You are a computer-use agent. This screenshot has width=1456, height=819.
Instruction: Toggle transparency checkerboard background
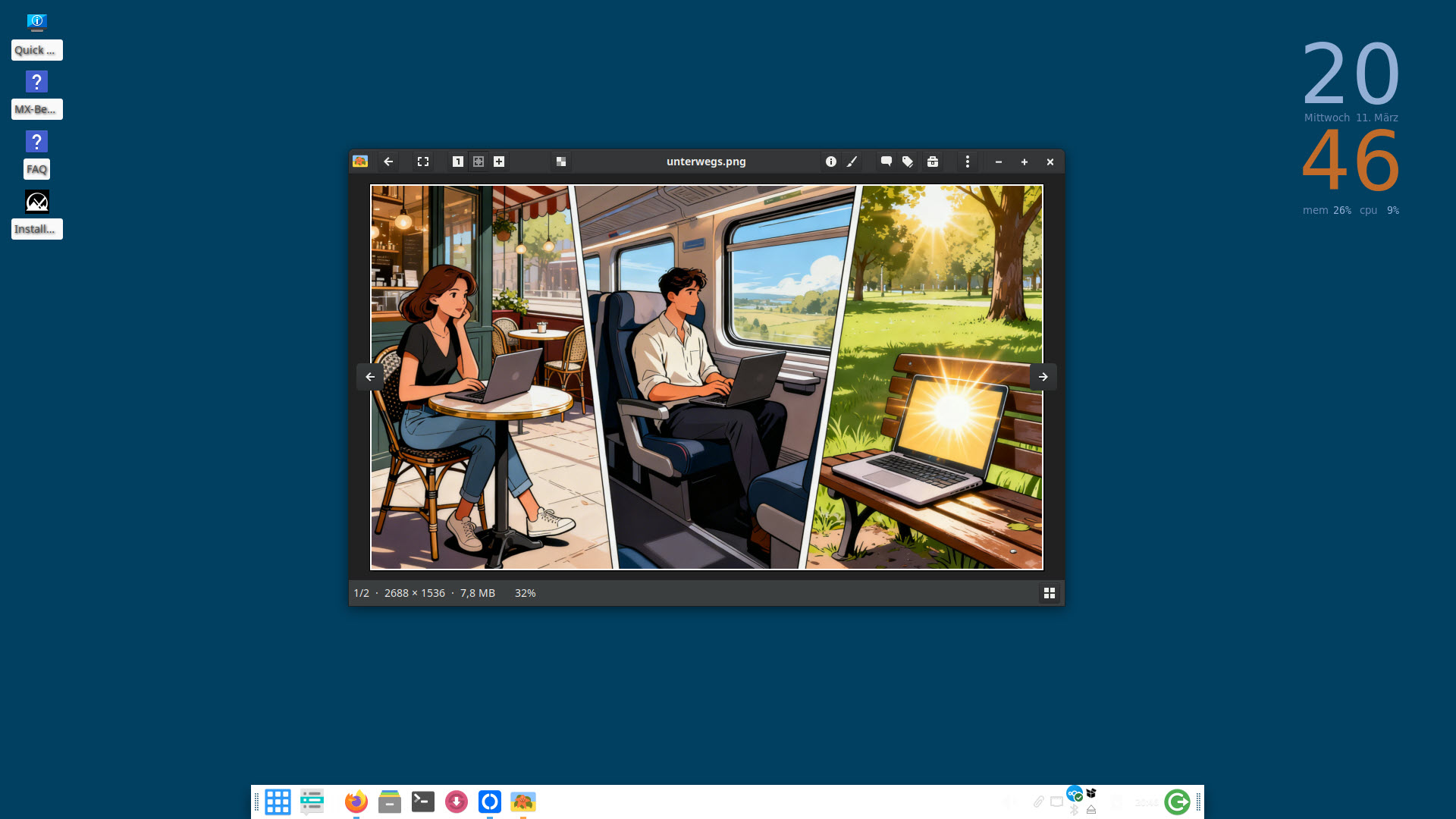click(561, 162)
